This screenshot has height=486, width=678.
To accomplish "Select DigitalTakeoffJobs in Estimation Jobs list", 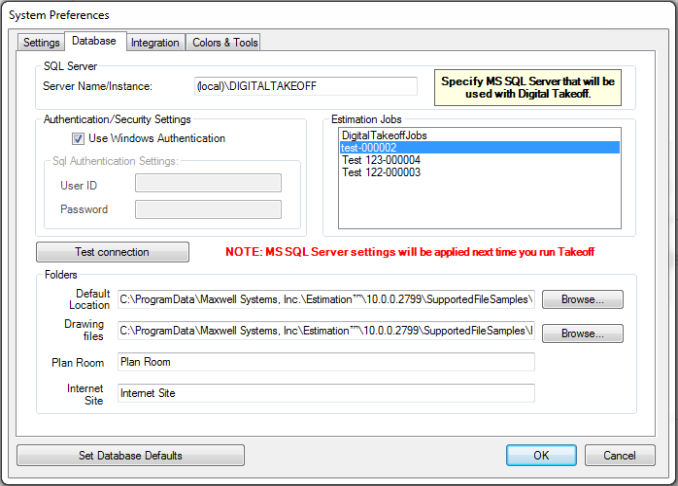I will [x=480, y=135].
